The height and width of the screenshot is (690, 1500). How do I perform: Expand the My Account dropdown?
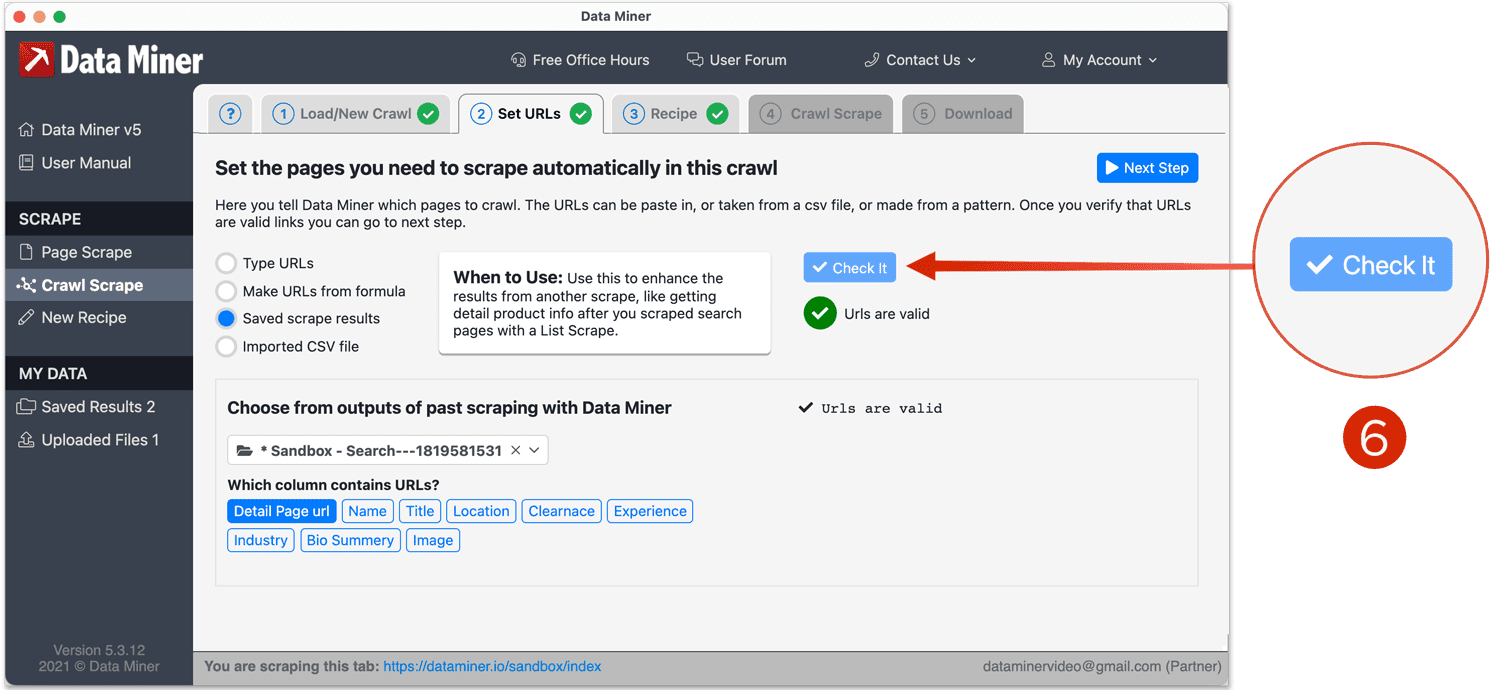click(x=1098, y=59)
